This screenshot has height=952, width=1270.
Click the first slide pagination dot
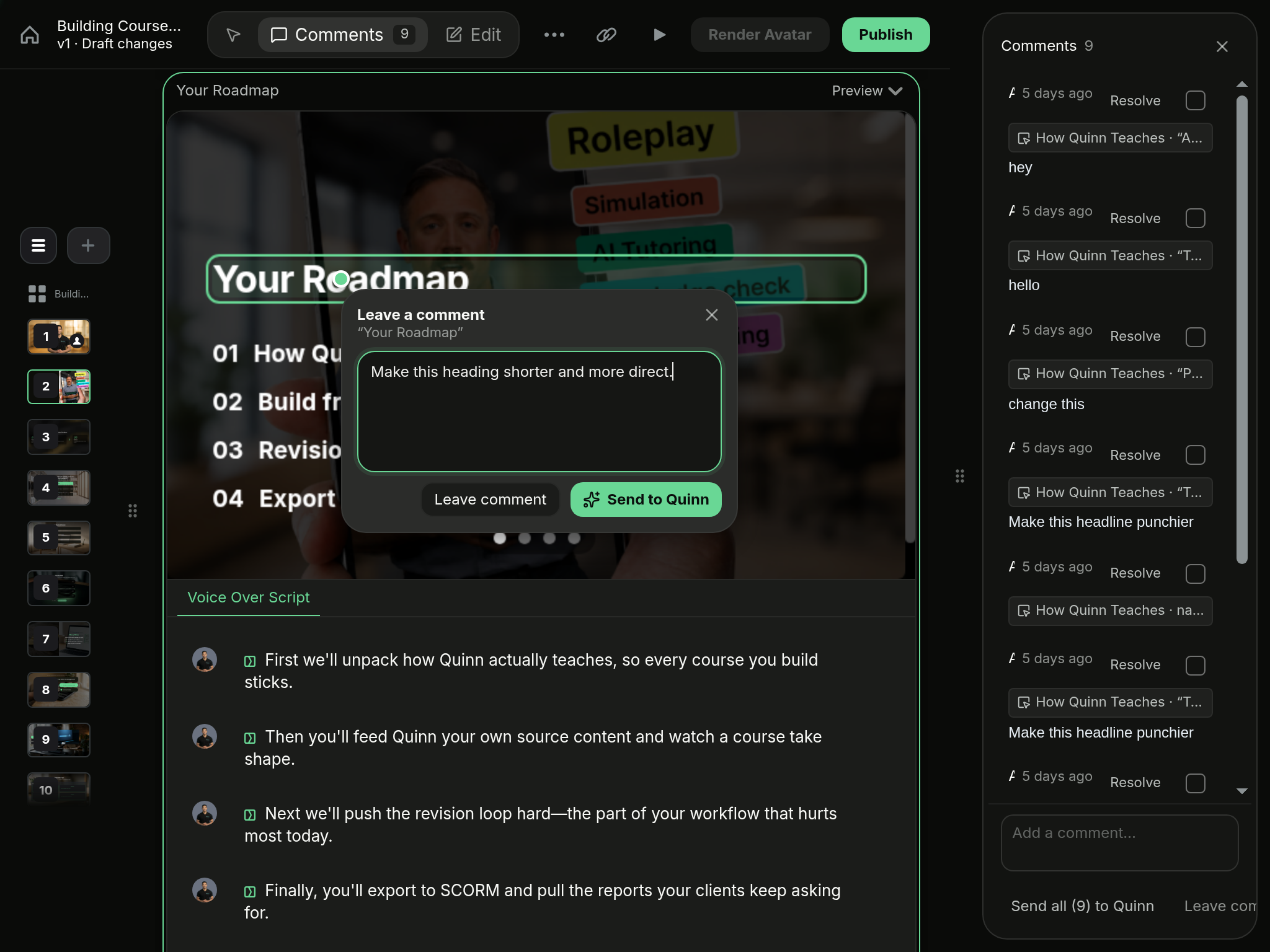click(x=500, y=538)
